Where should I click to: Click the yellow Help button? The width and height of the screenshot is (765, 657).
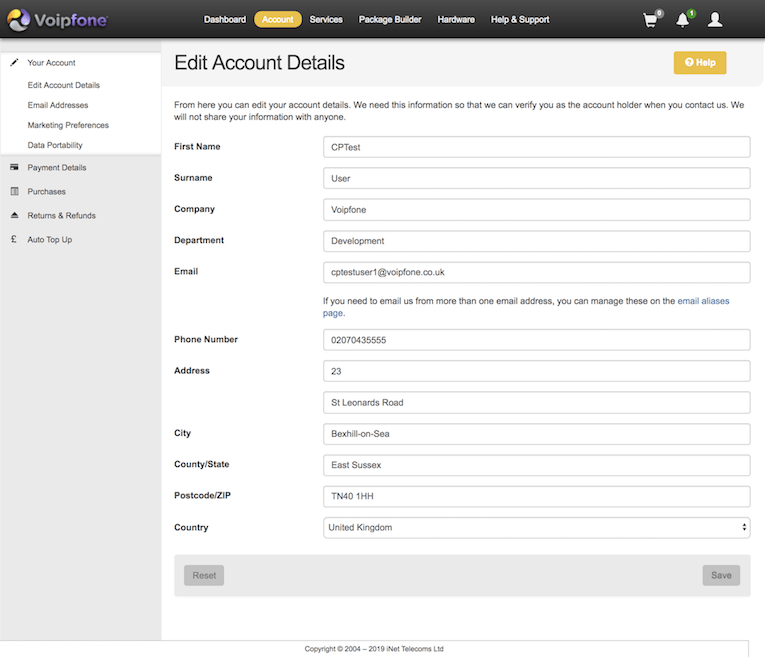tap(700, 62)
